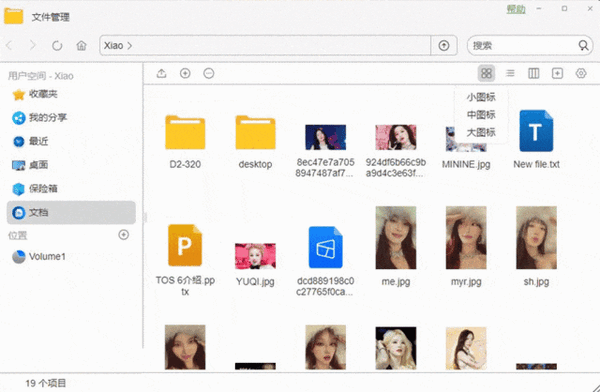The image size is (600, 392).
Task: Choose 小图标 small icon size
Action: [x=481, y=97]
